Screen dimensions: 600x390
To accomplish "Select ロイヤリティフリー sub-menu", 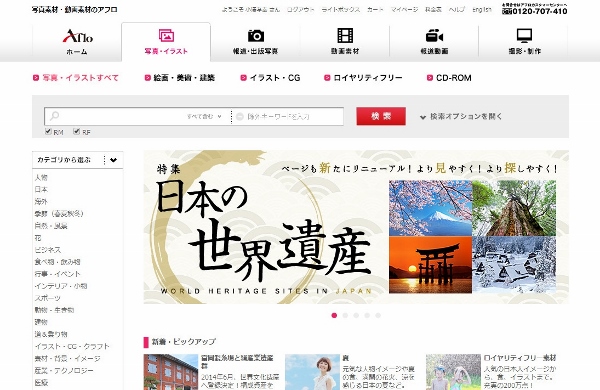I will pos(363,78).
